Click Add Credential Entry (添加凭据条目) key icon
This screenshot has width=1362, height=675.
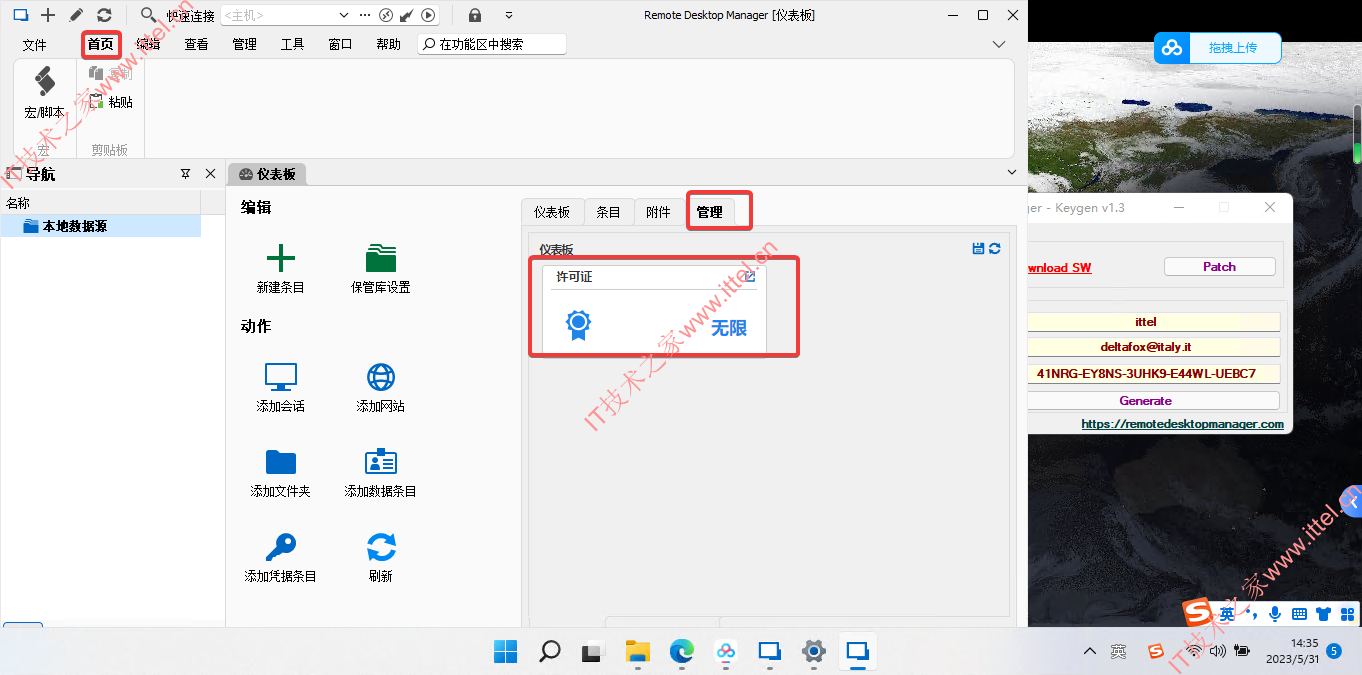click(x=281, y=556)
